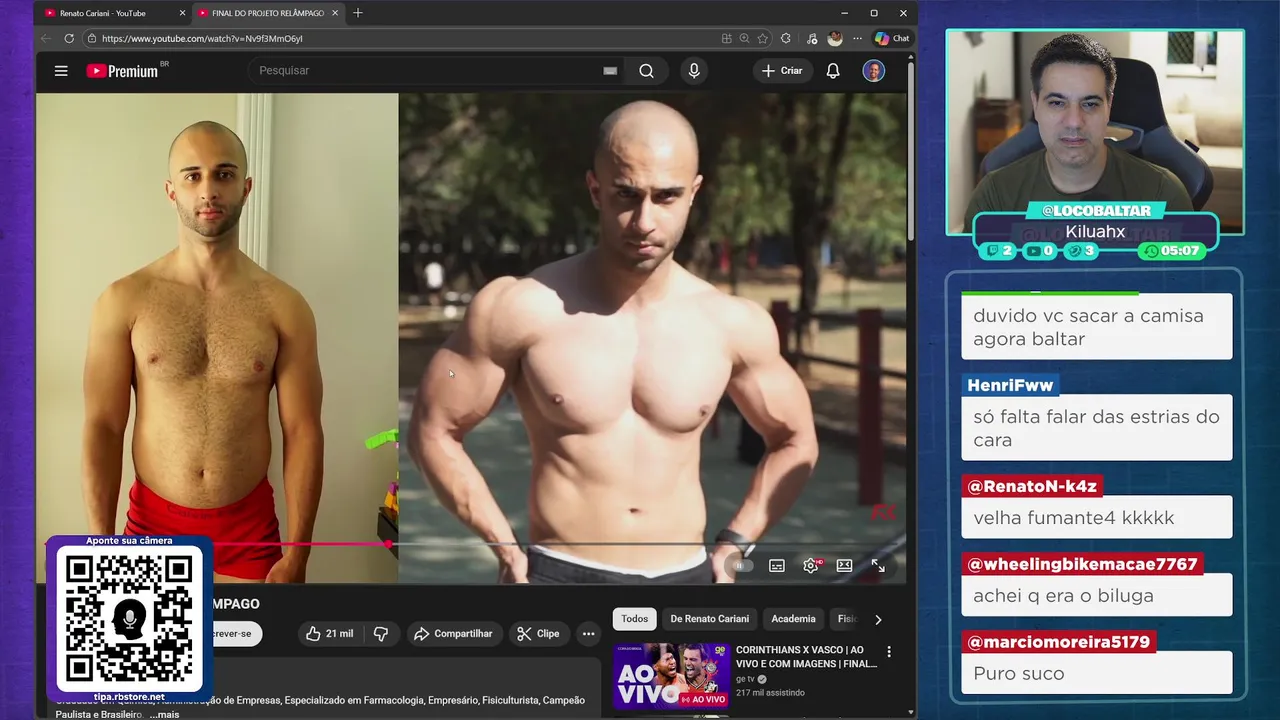The width and height of the screenshot is (1280, 720).
Task: Open the Copilot Chat button
Action: pyautogui.click(x=892, y=38)
